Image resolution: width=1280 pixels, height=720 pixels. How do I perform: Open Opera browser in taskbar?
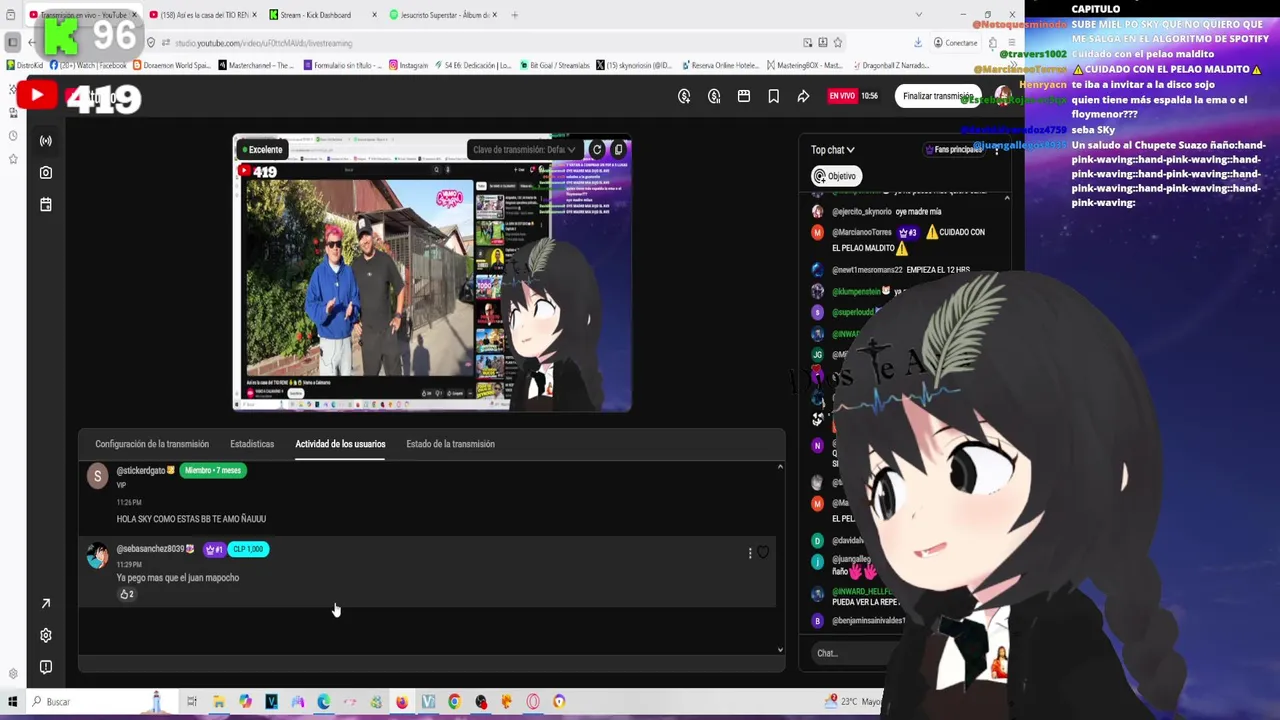coord(533,702)
